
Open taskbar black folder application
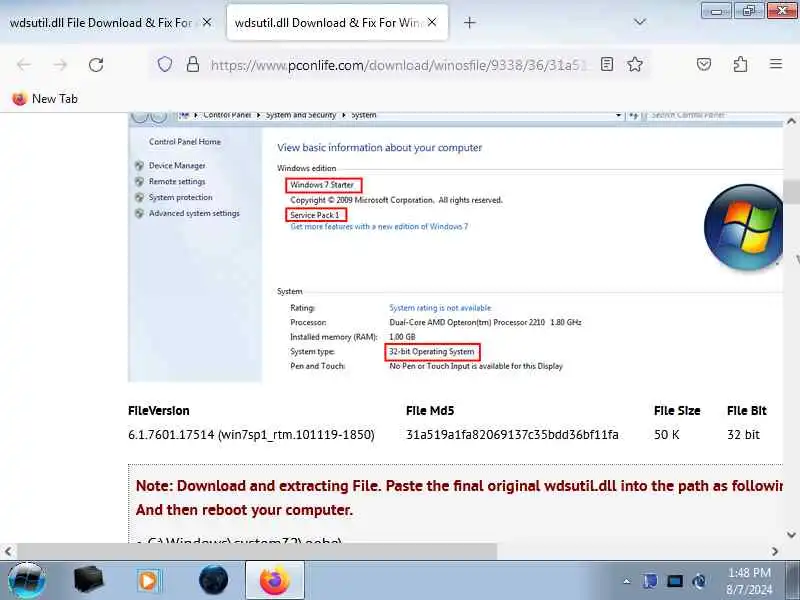[x=88, y=580]
